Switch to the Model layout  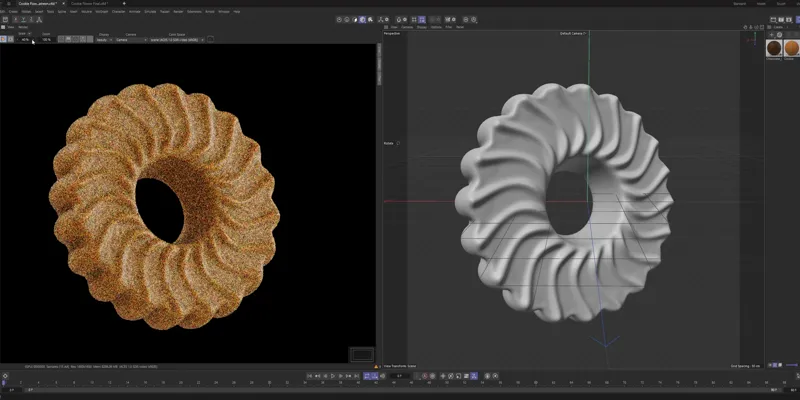pyautogui.click(x=761, y=4)
